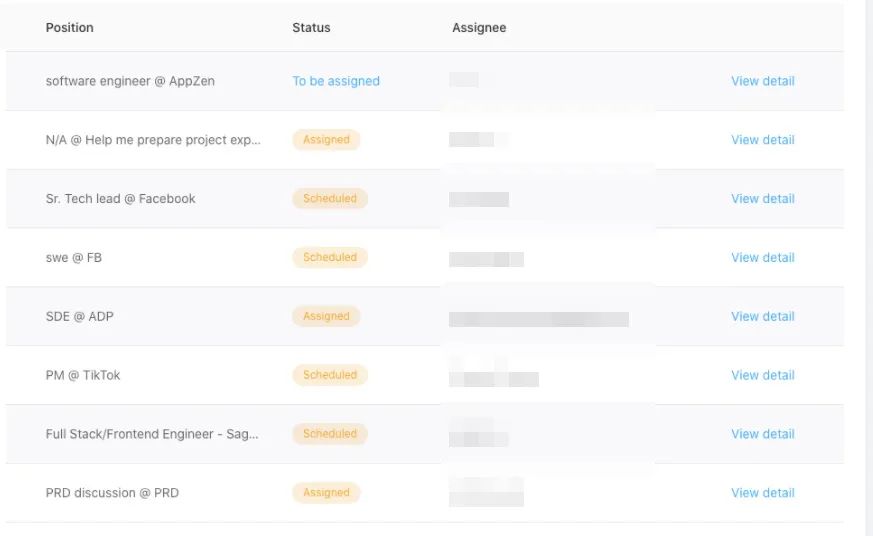Click the Status column header

tap(311, 28)
